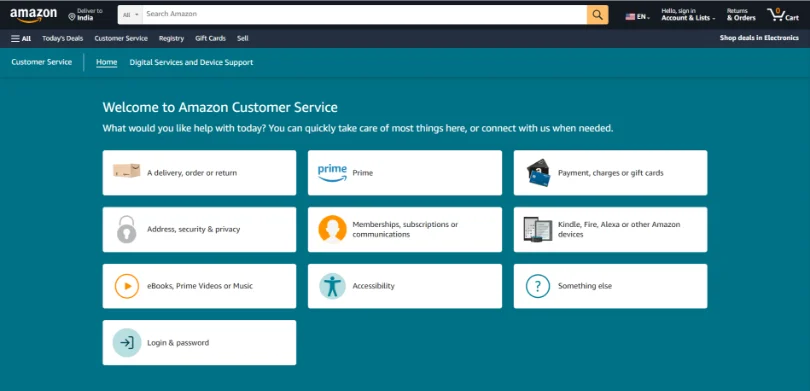810x391 pixels.
Task: Click the Prime logo icon
Action: (x=332, y=173)
